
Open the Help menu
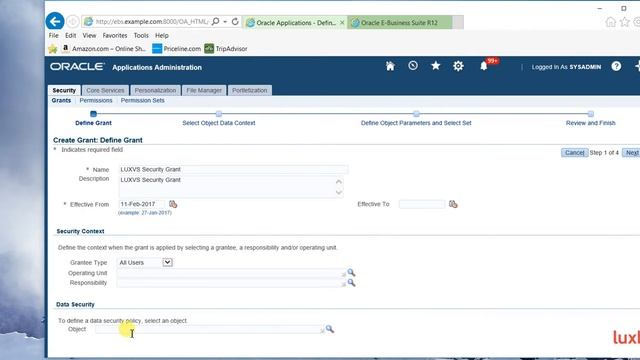click(162, 36)
